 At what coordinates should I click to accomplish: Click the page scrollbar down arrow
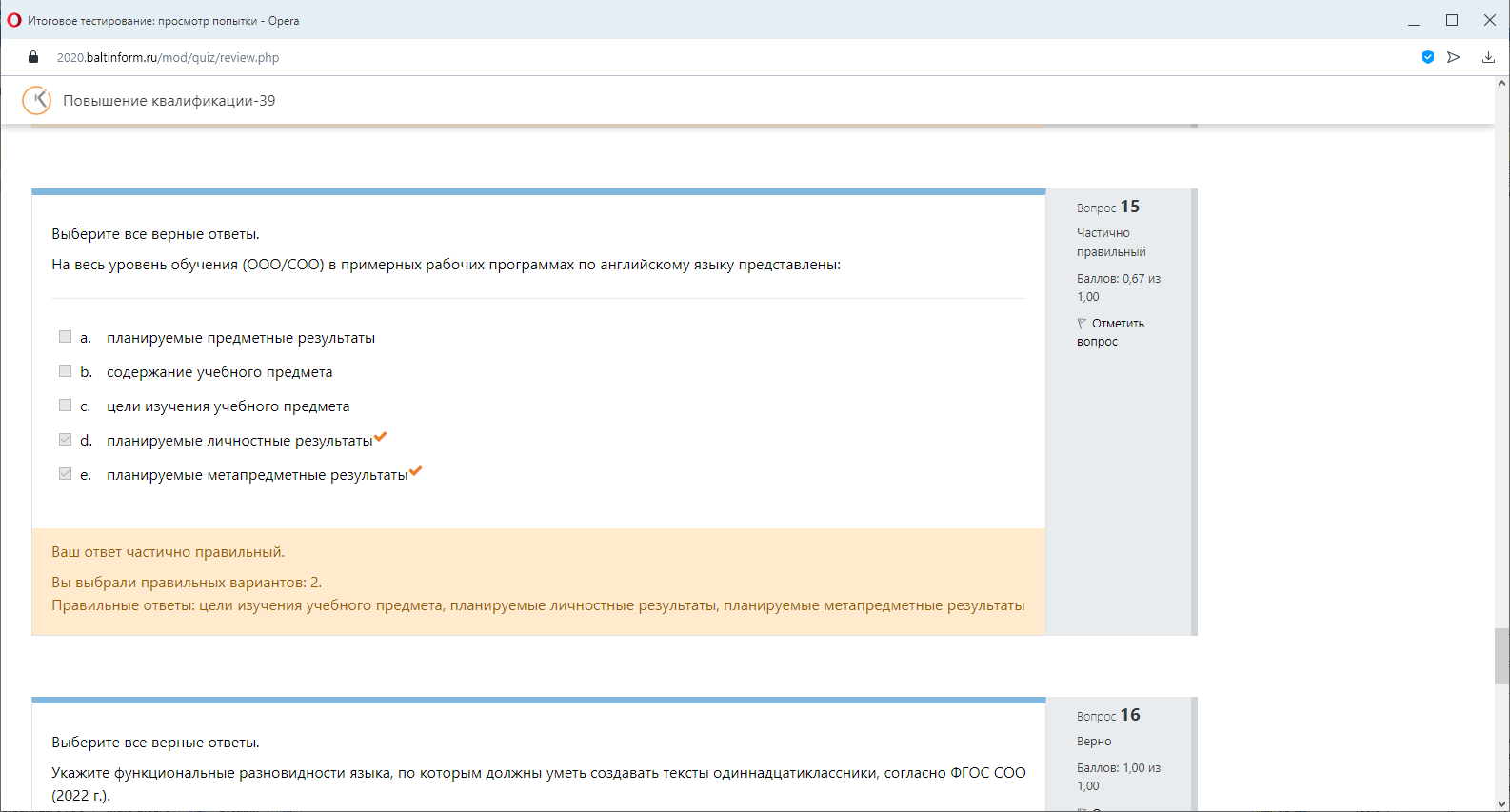pyautogui.click(x=1501, y=804)
